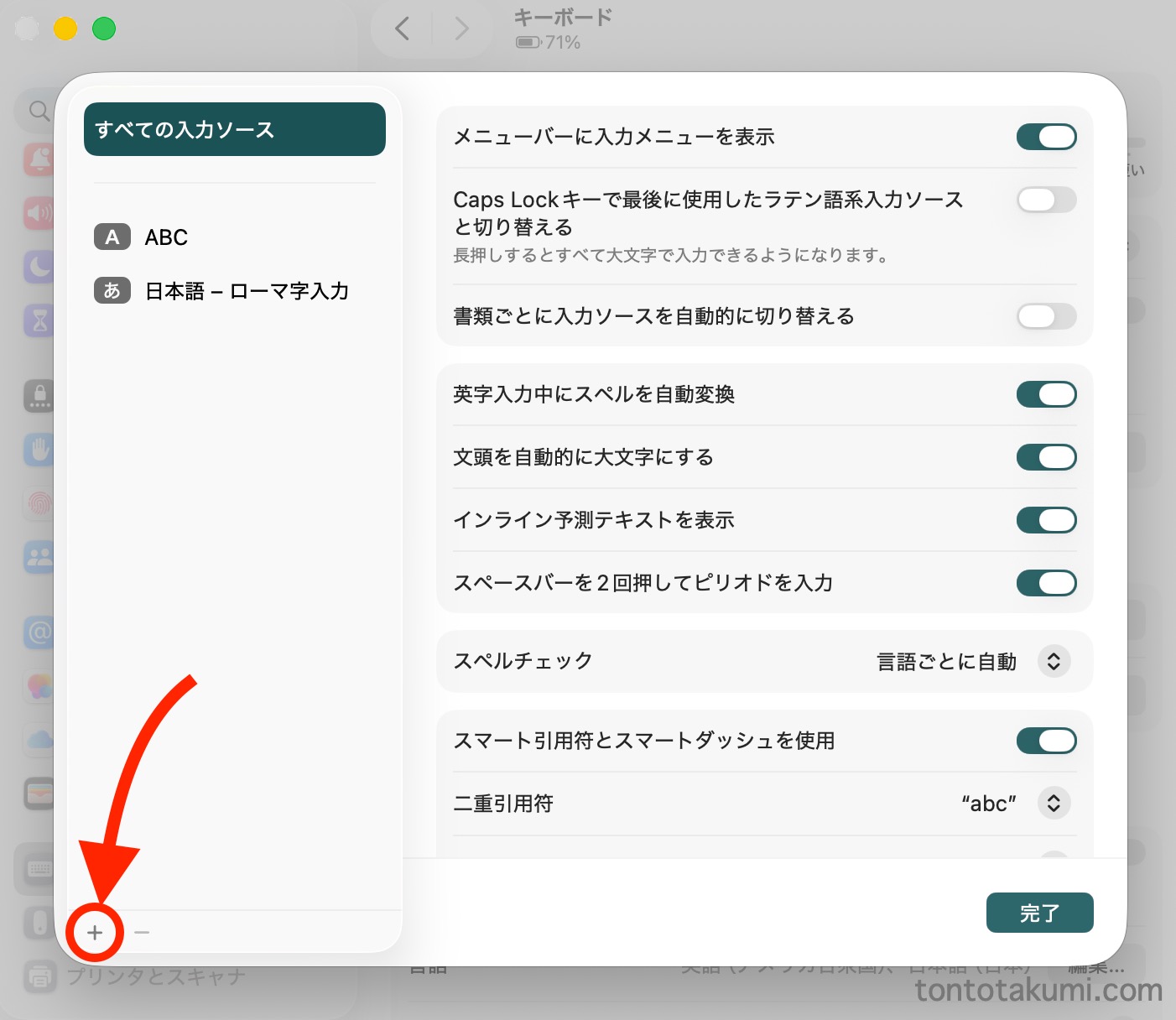
Task: Enable the Caps Lock input source switch
Action: (x=1046, y=200)
